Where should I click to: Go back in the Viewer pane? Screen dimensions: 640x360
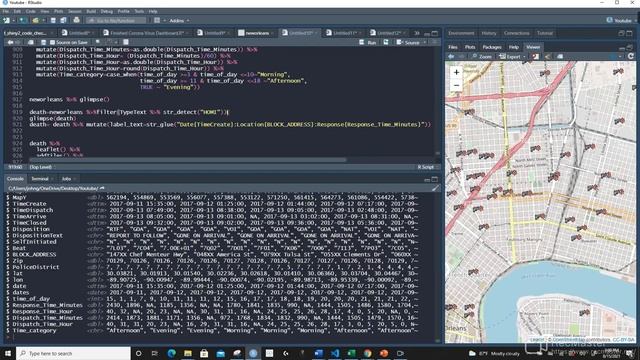(451, 57)
